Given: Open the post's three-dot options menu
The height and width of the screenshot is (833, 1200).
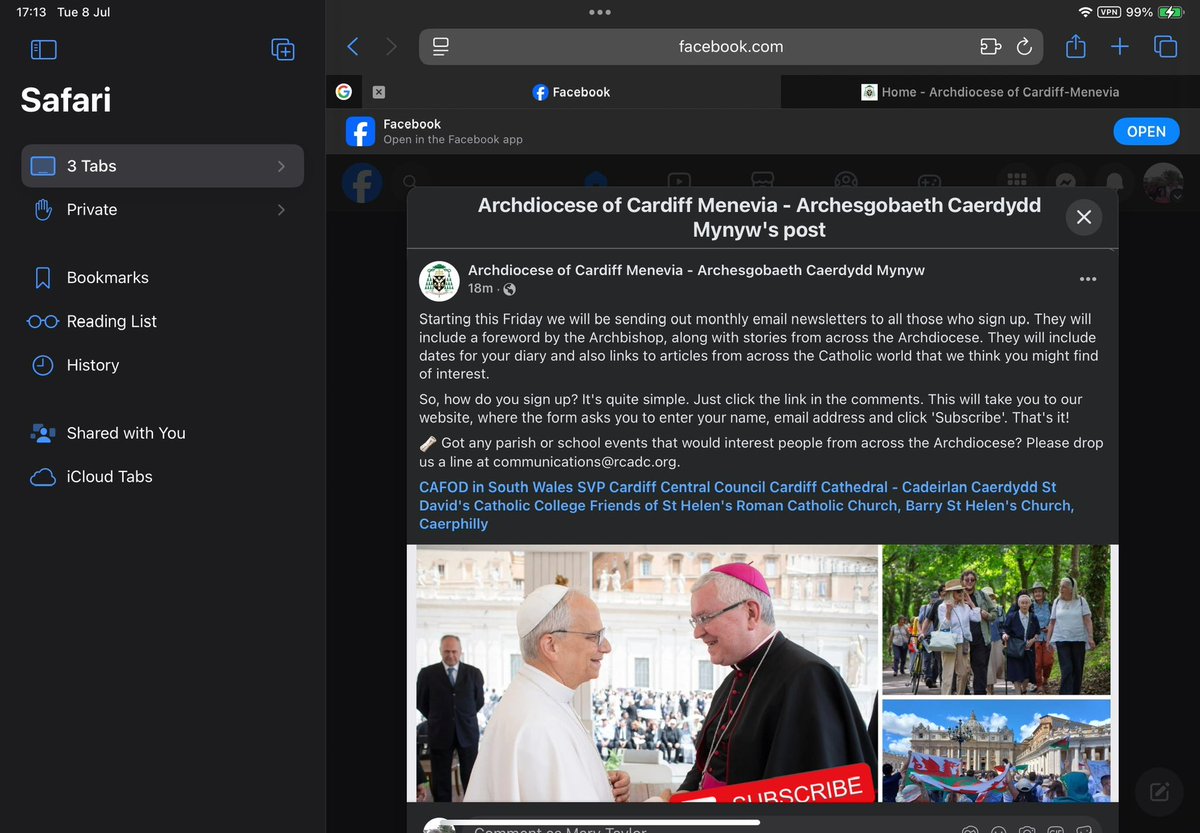Looking at the screenshot, I should [1088, 279].
